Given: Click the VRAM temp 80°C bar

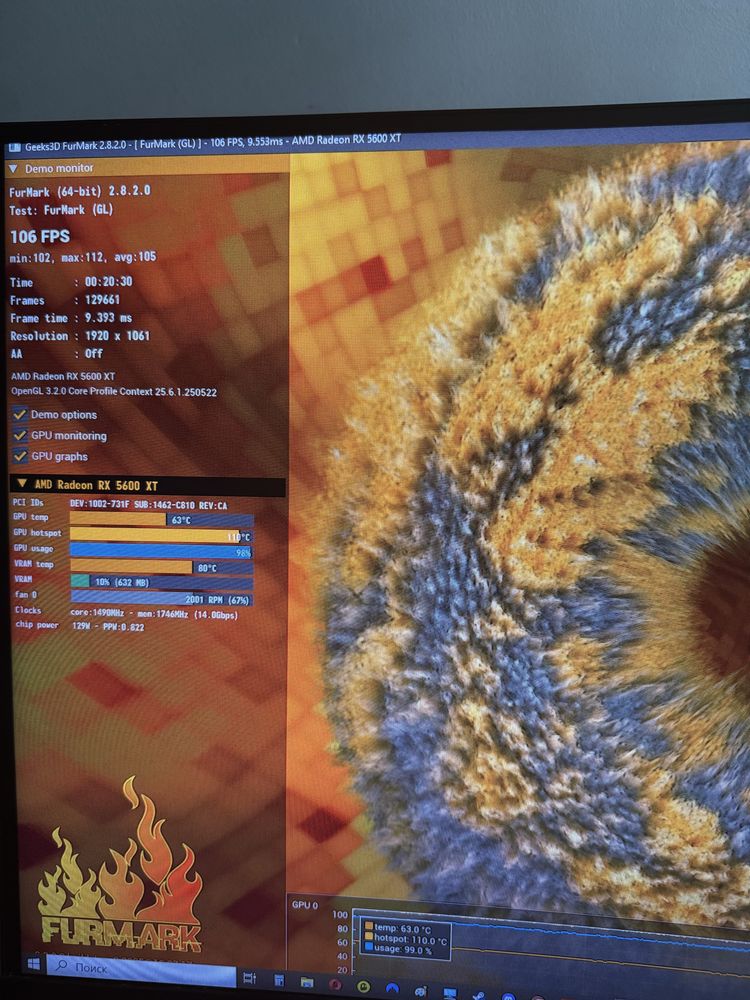Looking at the screenshot, I should (x=162, y=566).
